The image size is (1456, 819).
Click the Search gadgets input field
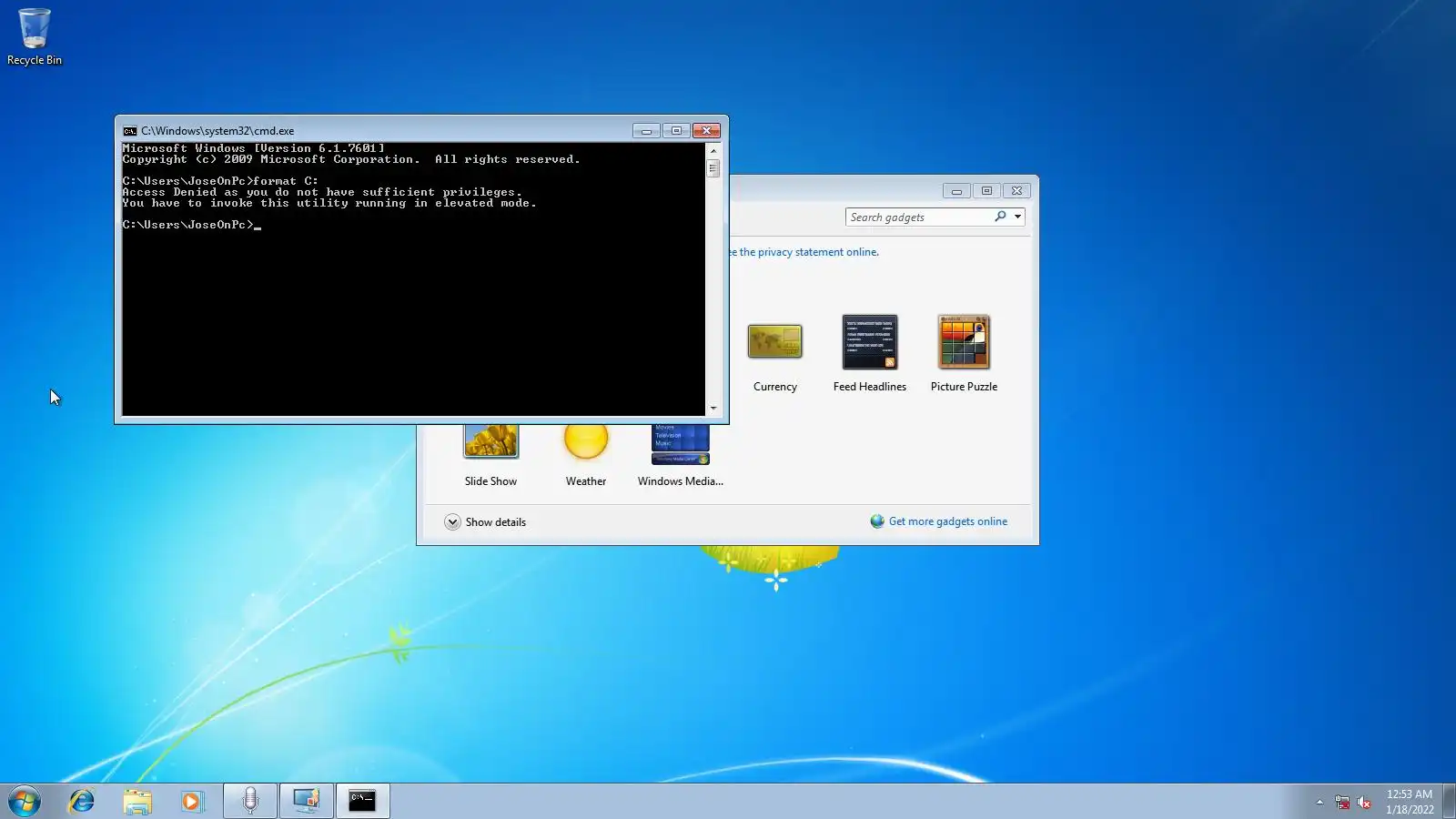919,217
